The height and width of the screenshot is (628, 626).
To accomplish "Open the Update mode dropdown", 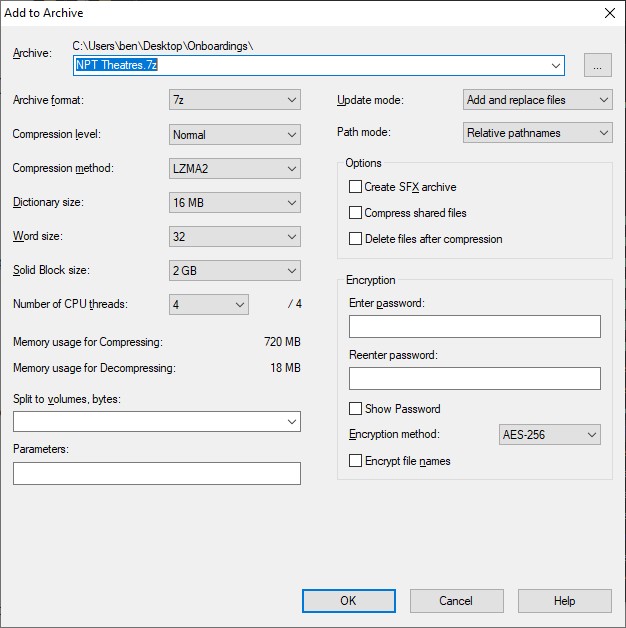I will coord(537,100).
